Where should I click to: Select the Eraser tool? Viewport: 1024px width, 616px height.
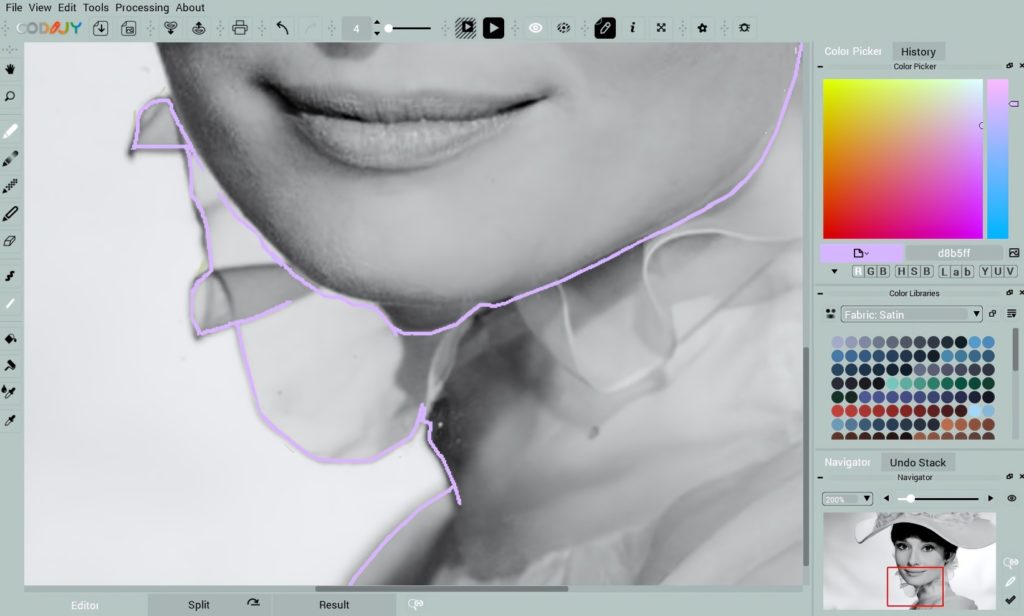tap(11, 241)
